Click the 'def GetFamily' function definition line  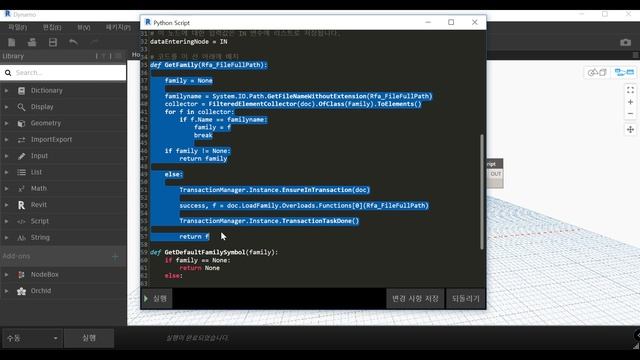pyautogui.click(x=209, y=65)
